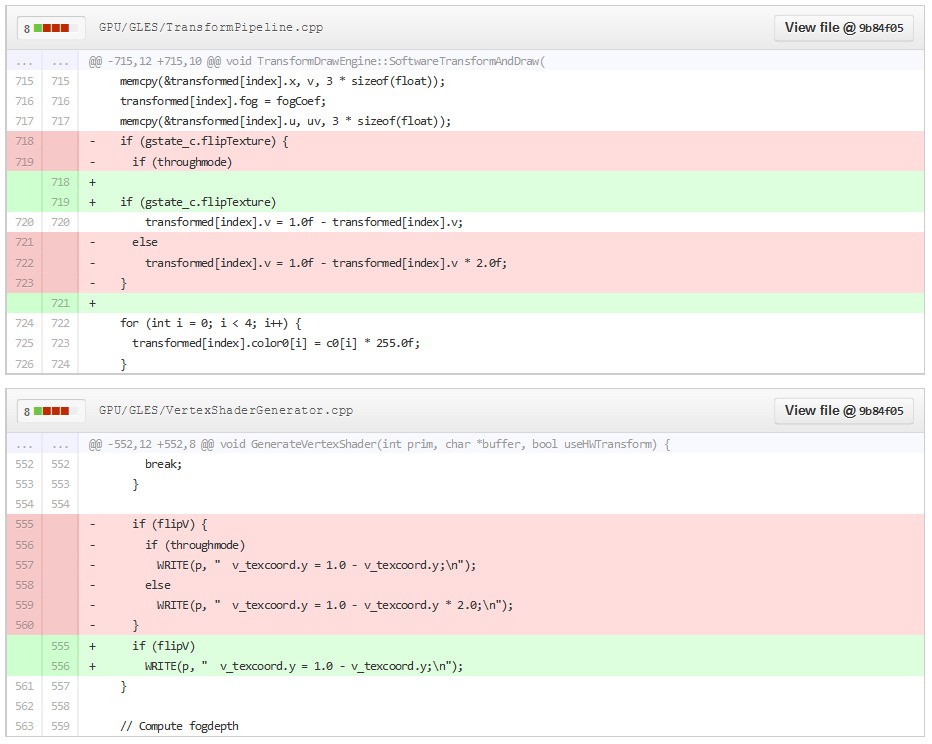Click the '// Compute fogdepth' code line
The width and height of the screenshot is (932, 744).
(x=179, y=726)
